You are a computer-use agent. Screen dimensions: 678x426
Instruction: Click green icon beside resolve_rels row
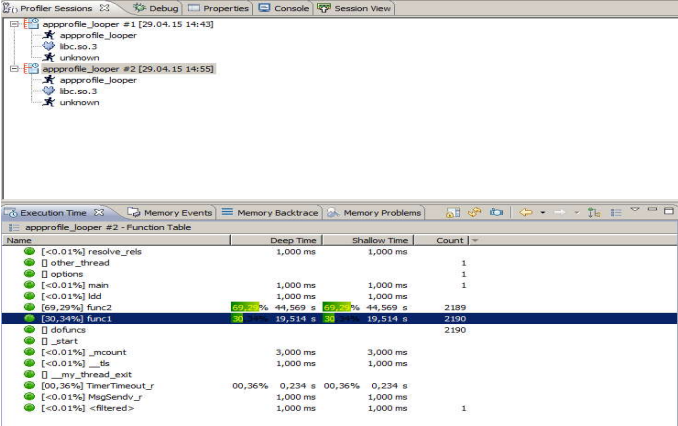[x=29, y=251]
